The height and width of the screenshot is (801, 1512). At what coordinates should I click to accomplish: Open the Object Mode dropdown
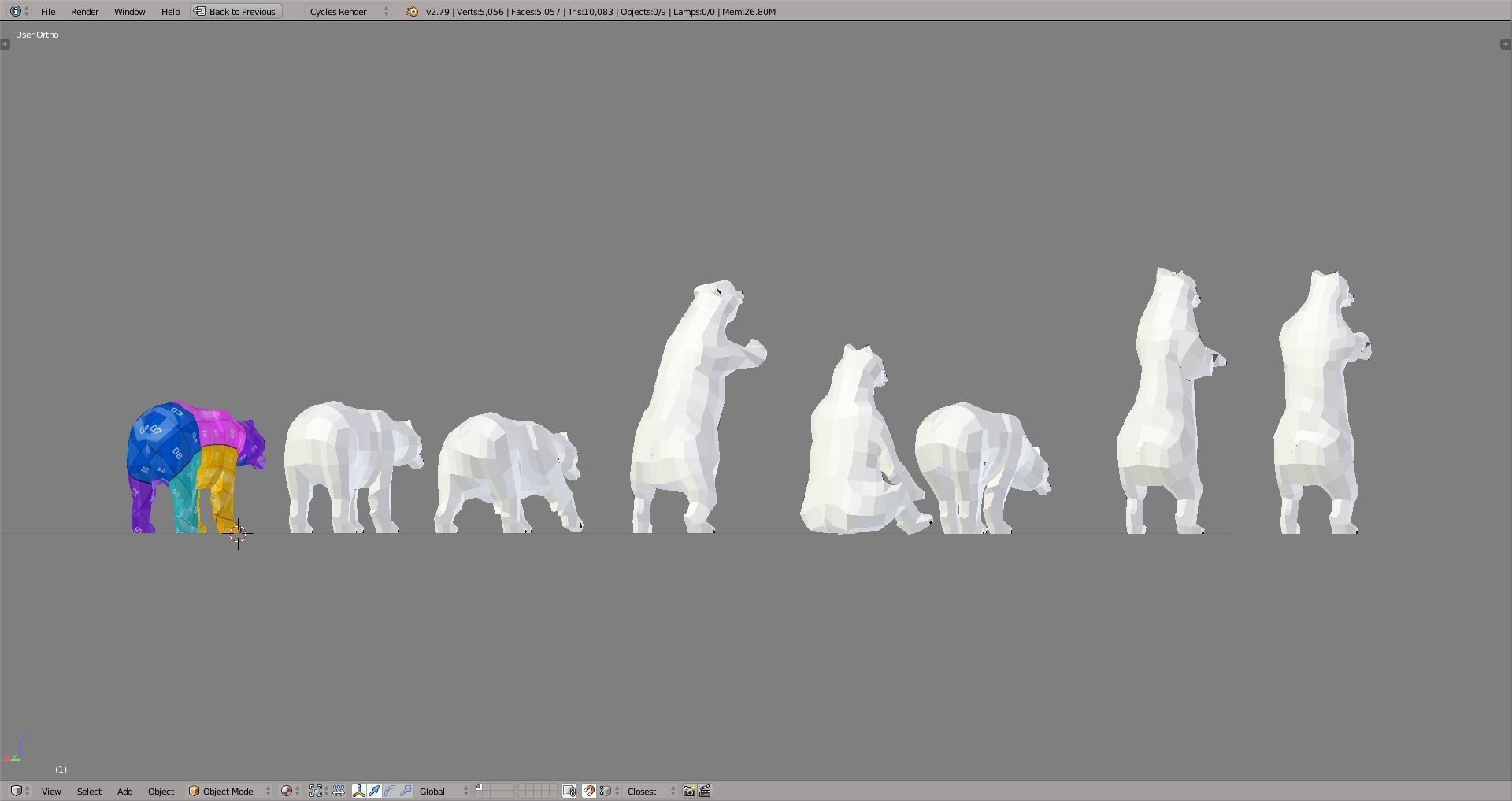point(229,791)
